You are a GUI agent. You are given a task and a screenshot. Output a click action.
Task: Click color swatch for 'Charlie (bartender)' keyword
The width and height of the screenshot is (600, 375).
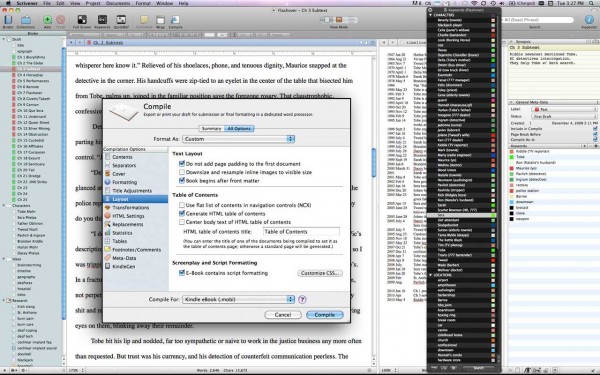[493, 35]
